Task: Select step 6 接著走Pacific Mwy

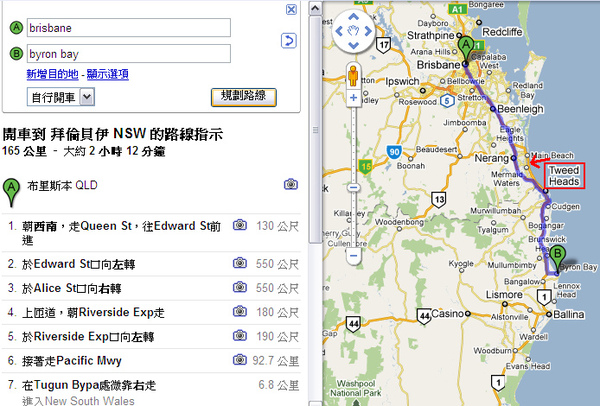Action: click(151, 360)
